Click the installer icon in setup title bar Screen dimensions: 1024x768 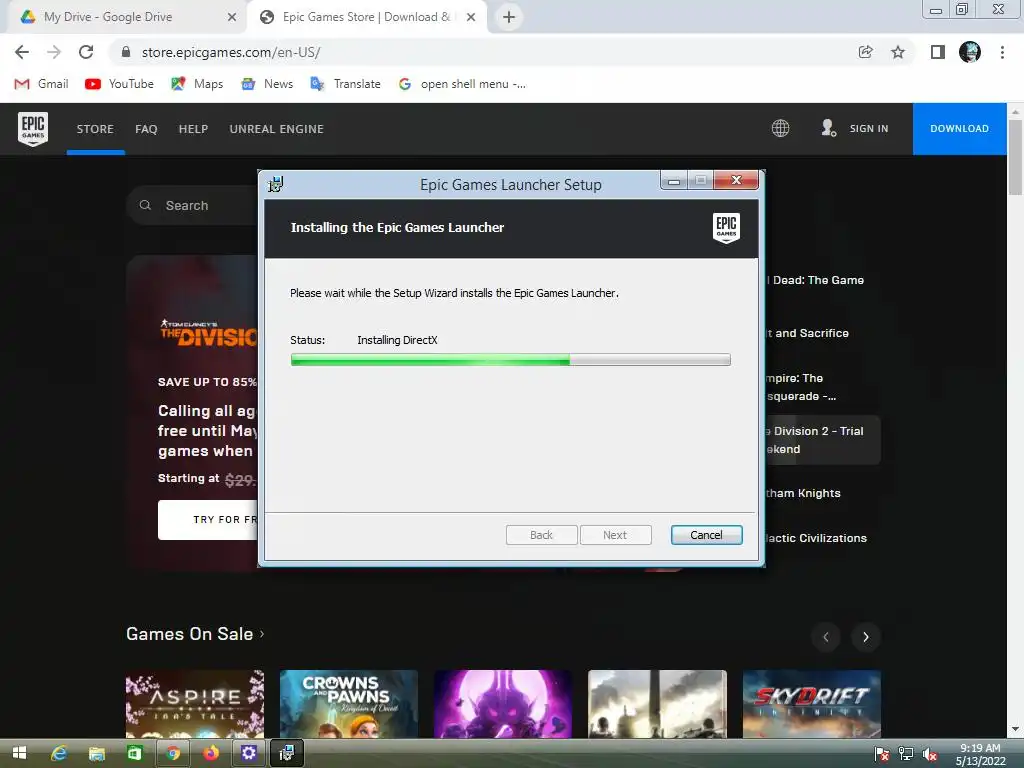pyautogui.click(x=276, y=184)
